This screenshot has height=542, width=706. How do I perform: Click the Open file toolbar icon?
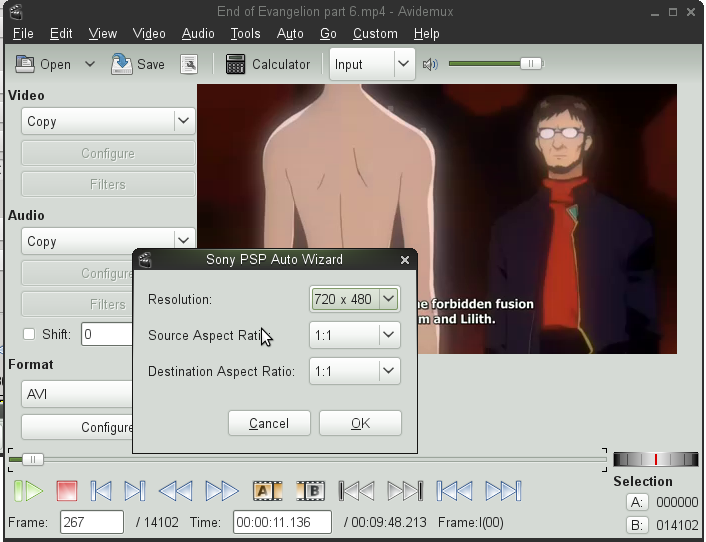pyautogui.click(x=25, y=64)
